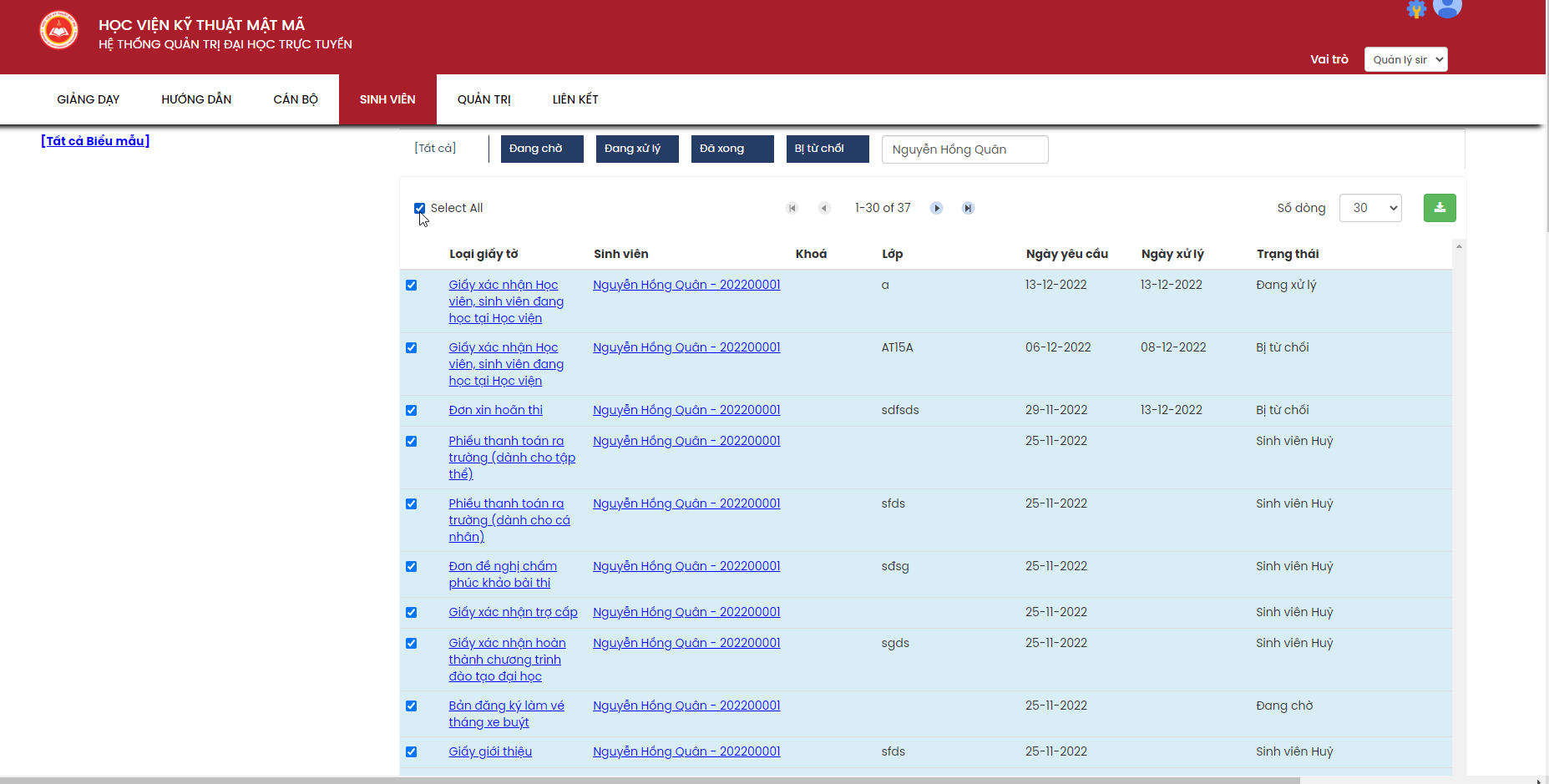Open the Vai trò role dropdown
This screenshot has height=784, width=1549.
click(1405, 59)
